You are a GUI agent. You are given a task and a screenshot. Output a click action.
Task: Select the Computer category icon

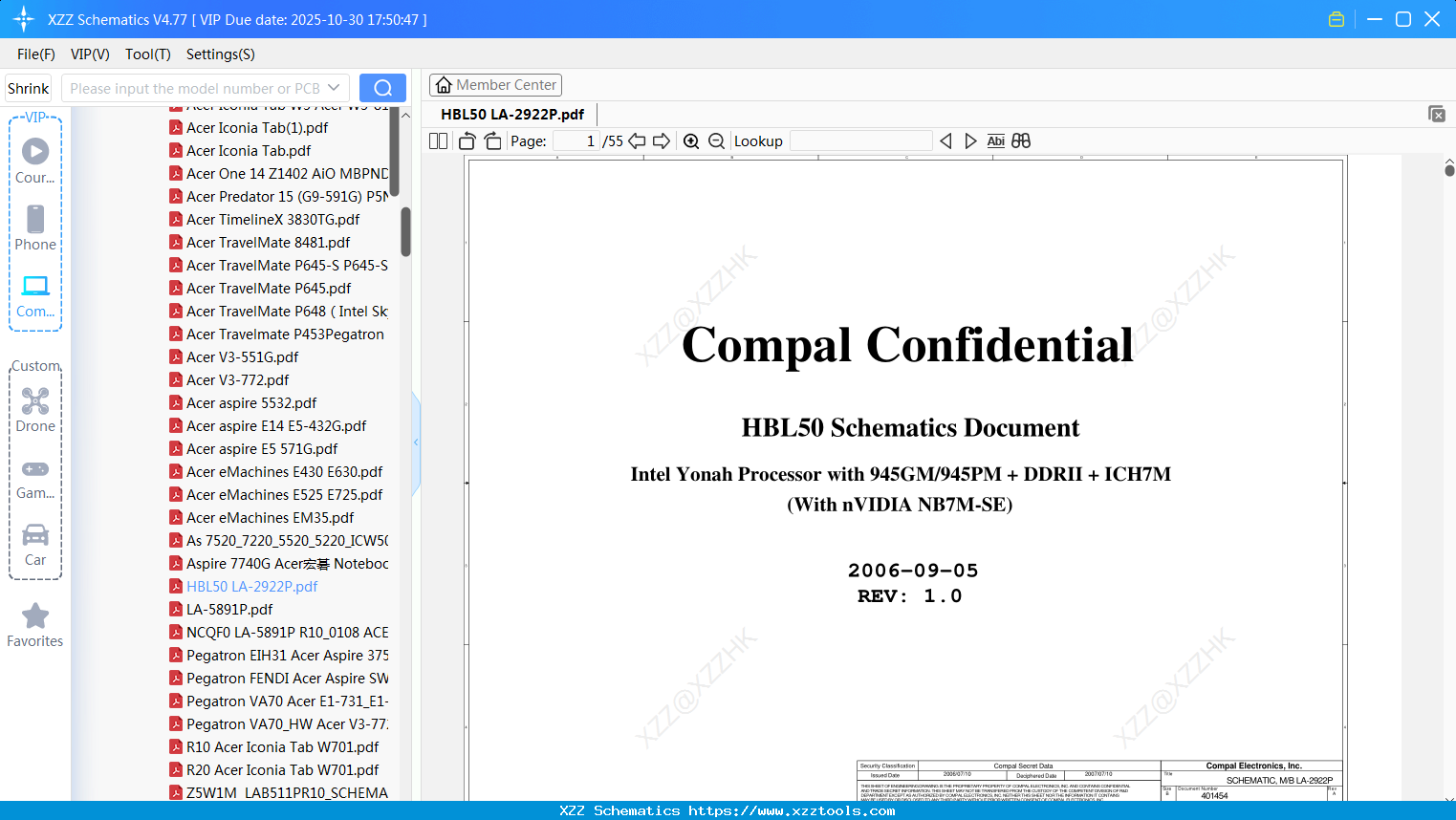point(35,295)
